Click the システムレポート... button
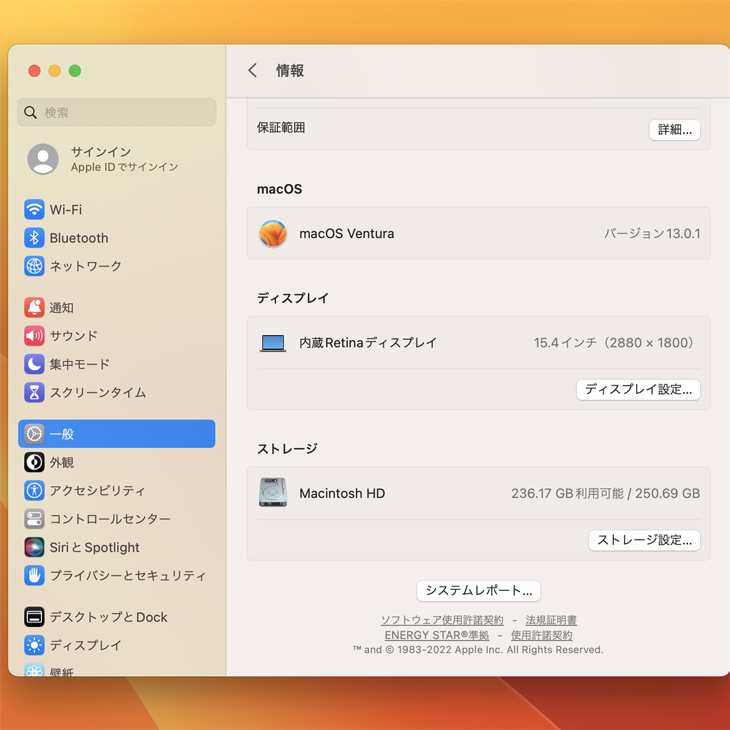 pyautogui.click(x=479, y=591)
